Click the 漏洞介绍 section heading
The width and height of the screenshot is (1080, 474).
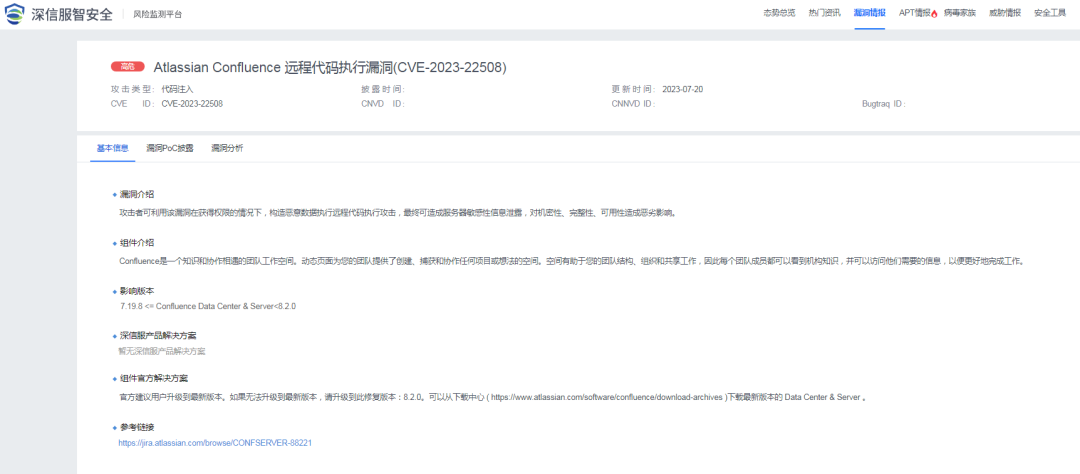point(136,194)
